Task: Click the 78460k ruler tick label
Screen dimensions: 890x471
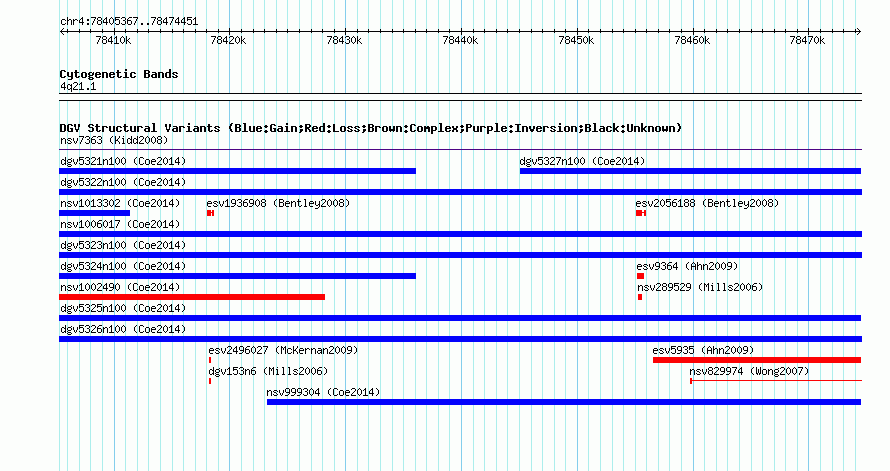Action: point(692,40)
